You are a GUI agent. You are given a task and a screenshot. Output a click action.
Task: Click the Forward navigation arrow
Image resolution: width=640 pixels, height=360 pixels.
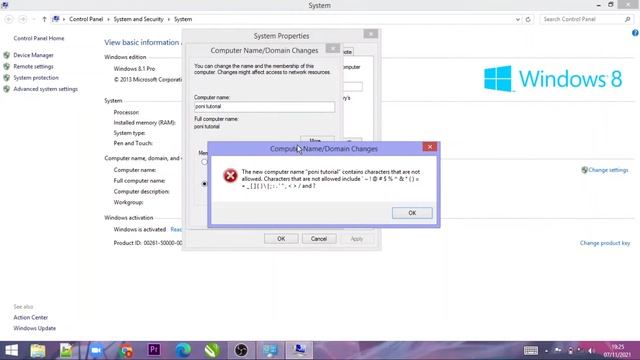(x=23, y=19)
